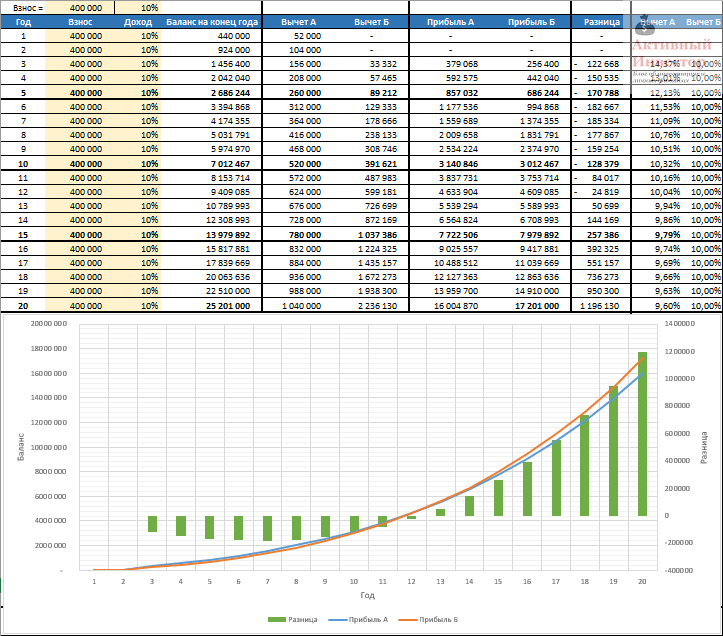Image resolution: width=723 pixels, height=636 pixels.
Task: Click the Разница column header
Action: coord(601,22)
